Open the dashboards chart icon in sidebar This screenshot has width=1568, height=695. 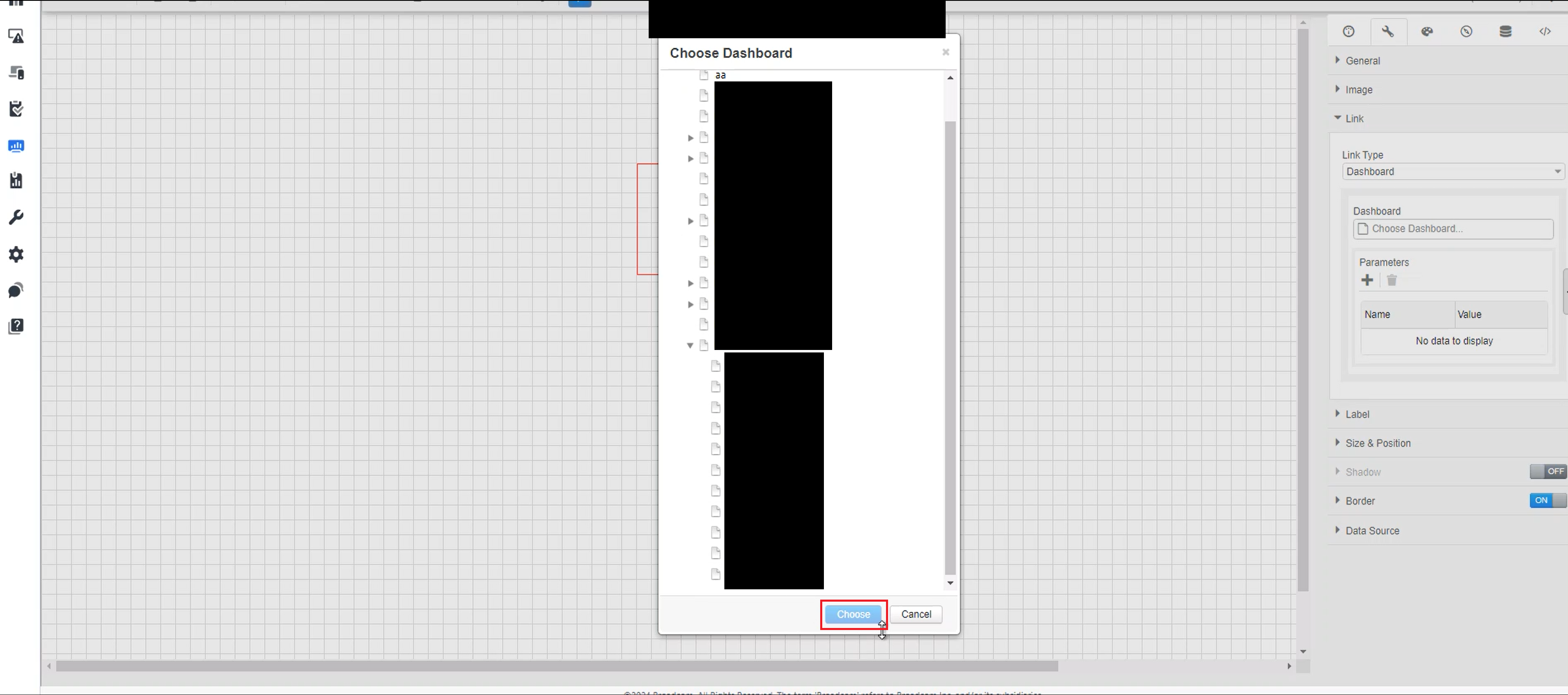[16, 146]
